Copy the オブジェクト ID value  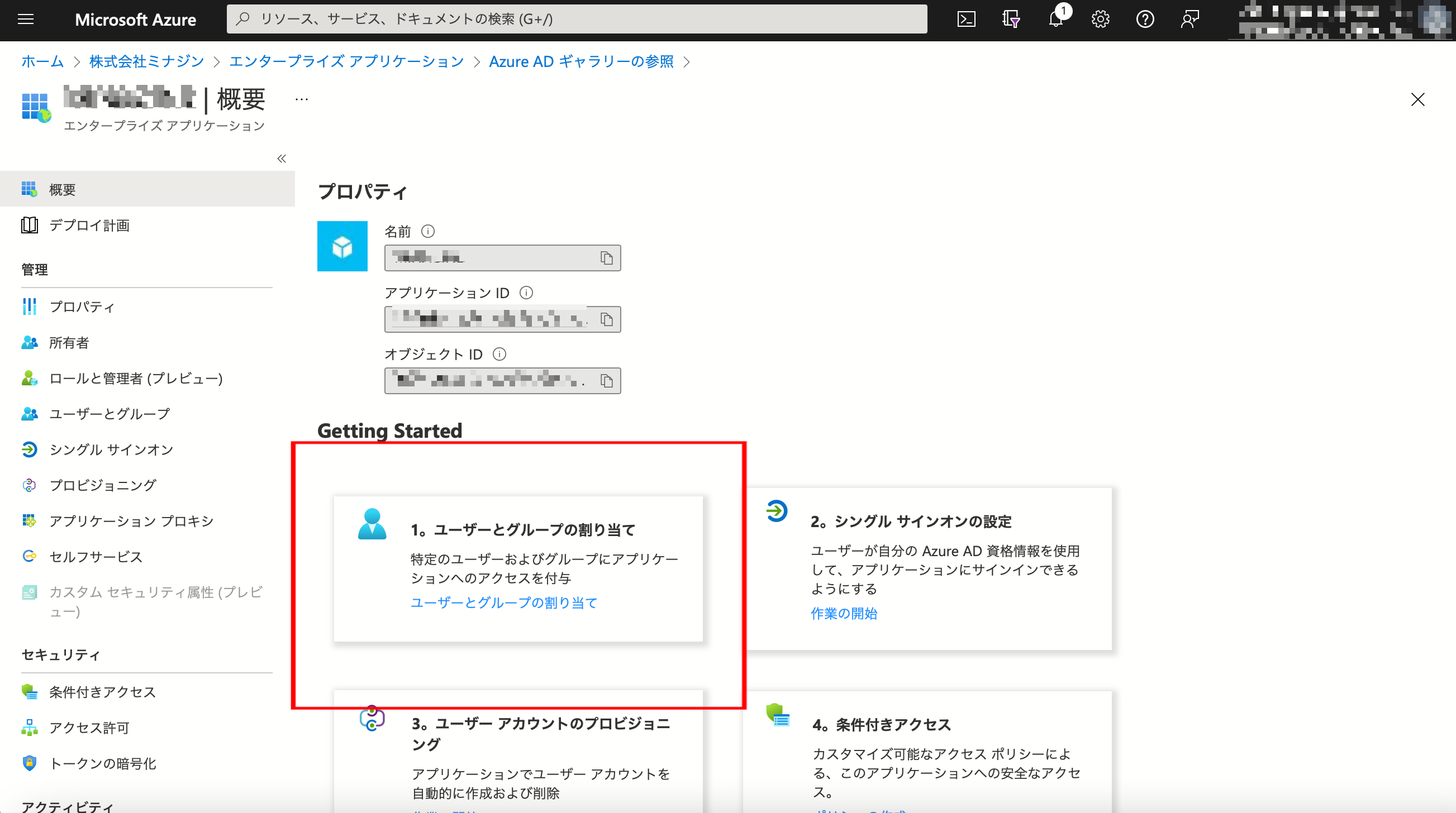tap(606, 381)
